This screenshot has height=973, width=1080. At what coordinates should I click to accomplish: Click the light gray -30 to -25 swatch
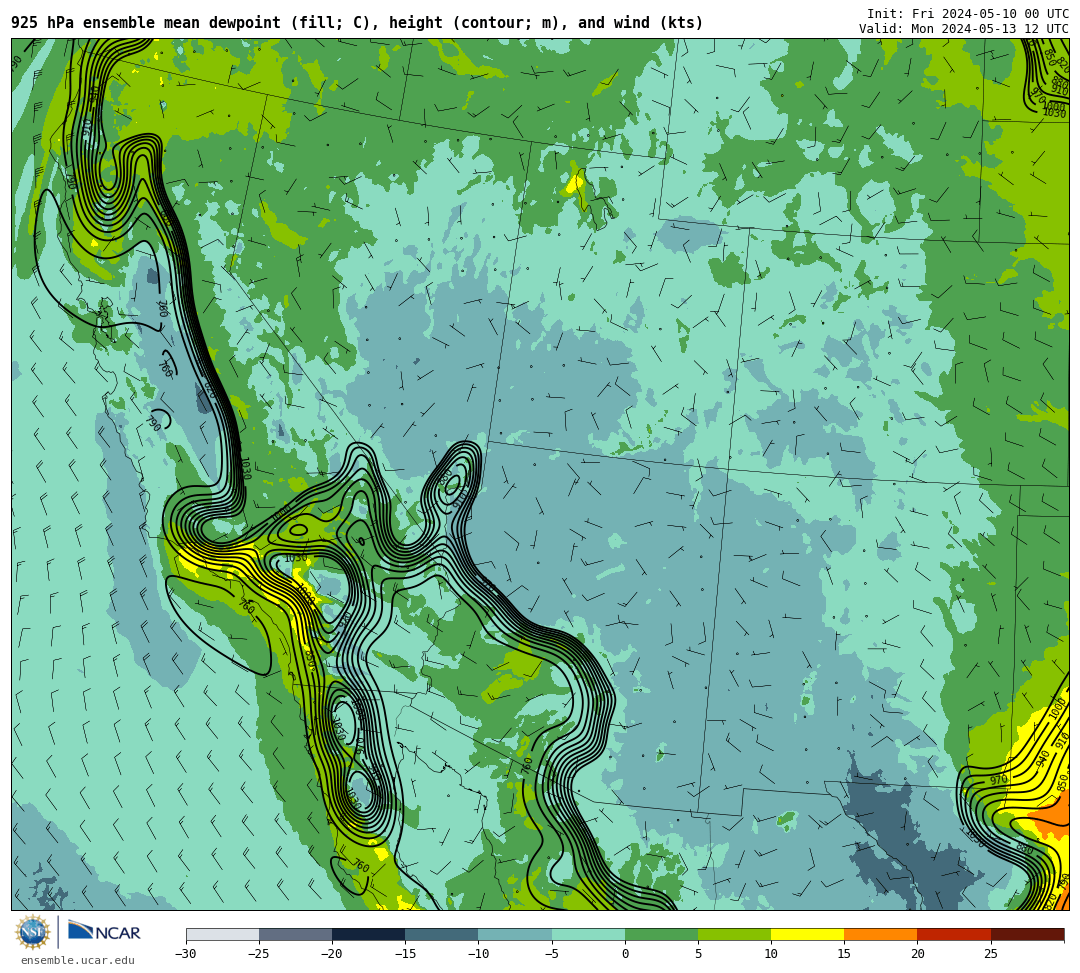coord(222,934)
